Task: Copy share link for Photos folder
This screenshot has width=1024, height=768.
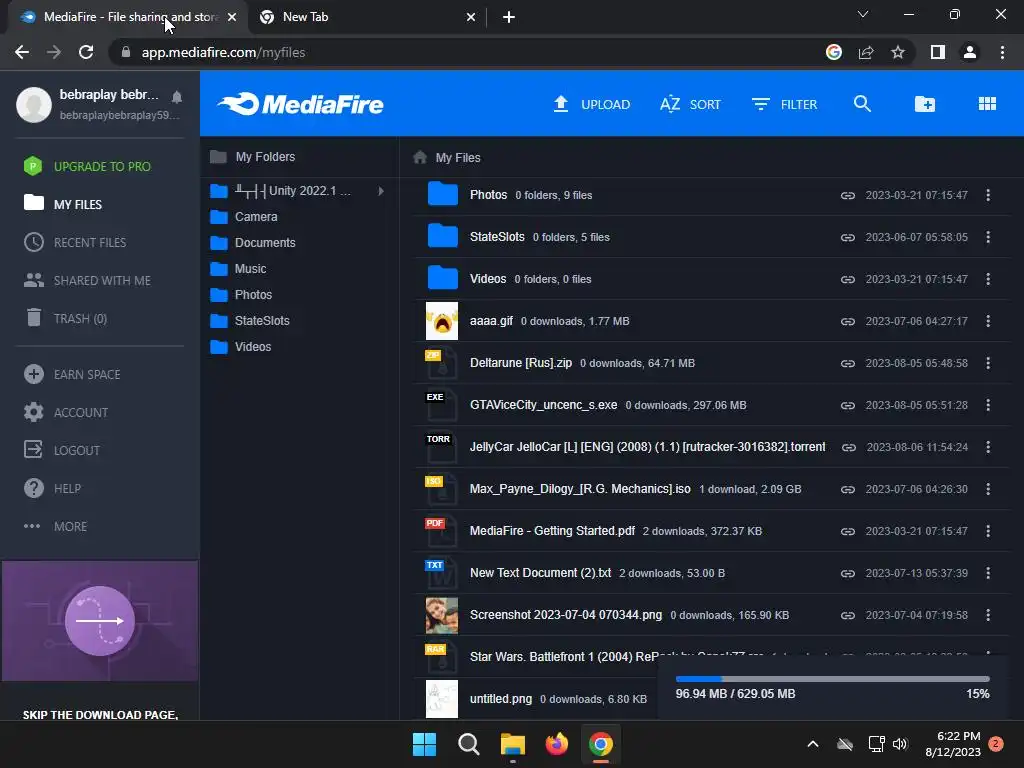Action: tap(848, 195)
